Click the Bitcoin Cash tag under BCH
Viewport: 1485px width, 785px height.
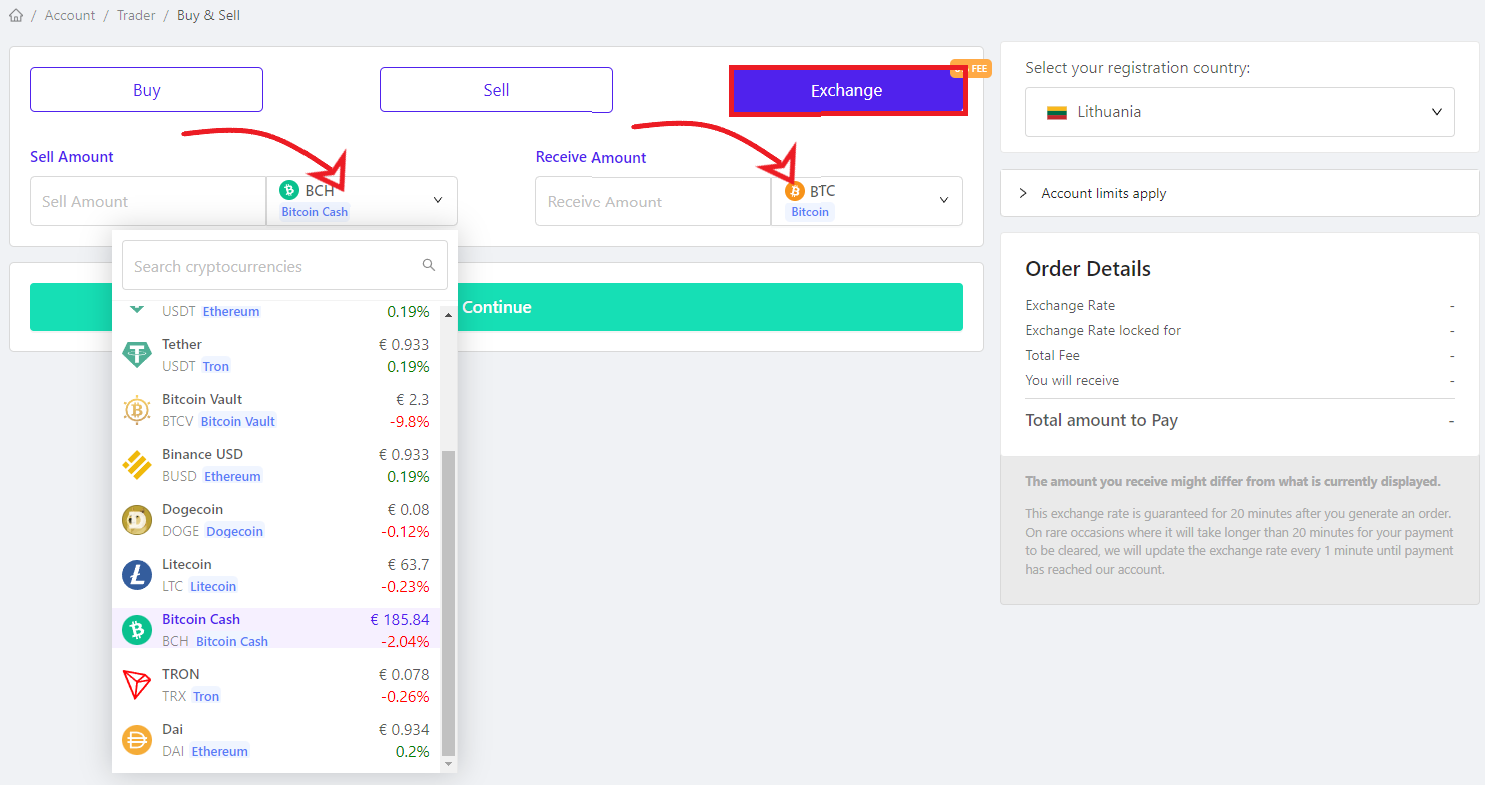[315, 212]
